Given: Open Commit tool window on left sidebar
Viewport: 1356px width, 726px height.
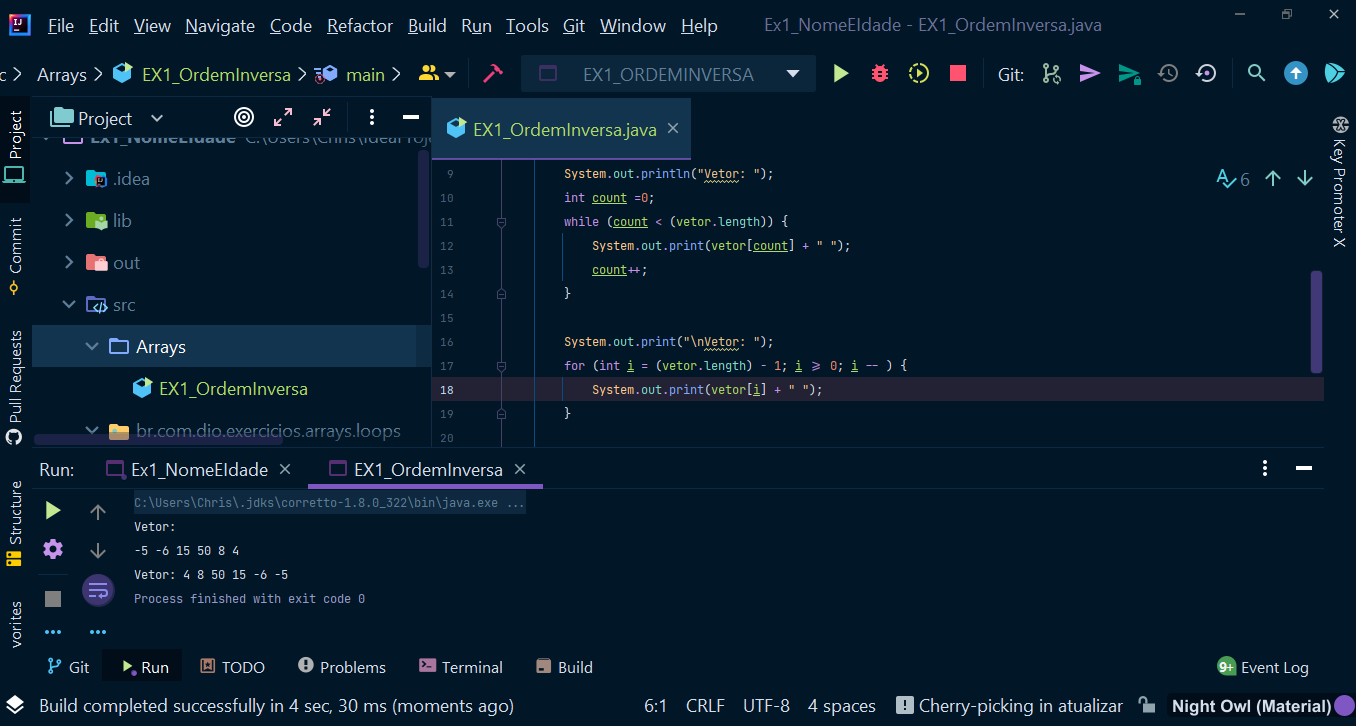Looking at the screenshot, I should pos(15,256).
